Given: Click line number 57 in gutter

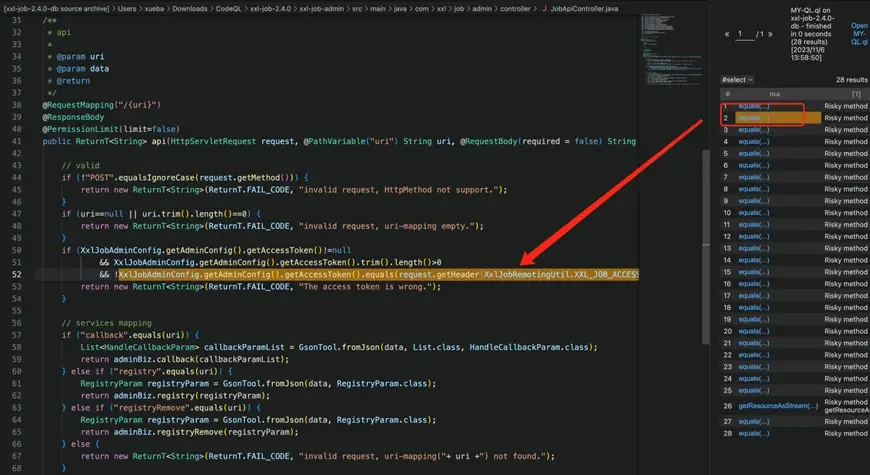Looking at the screenshot, I should (17, 335).
